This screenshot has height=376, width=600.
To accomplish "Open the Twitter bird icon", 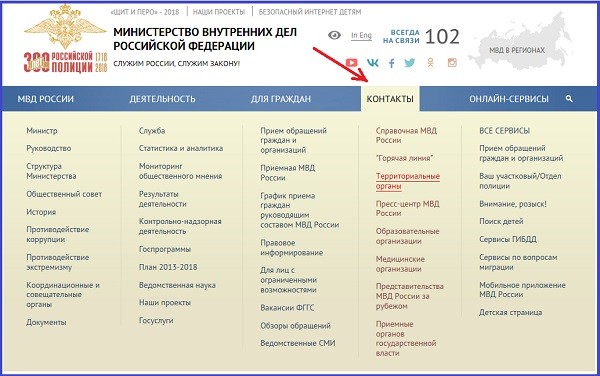I will pyautogui.click(x=409, y=63).
